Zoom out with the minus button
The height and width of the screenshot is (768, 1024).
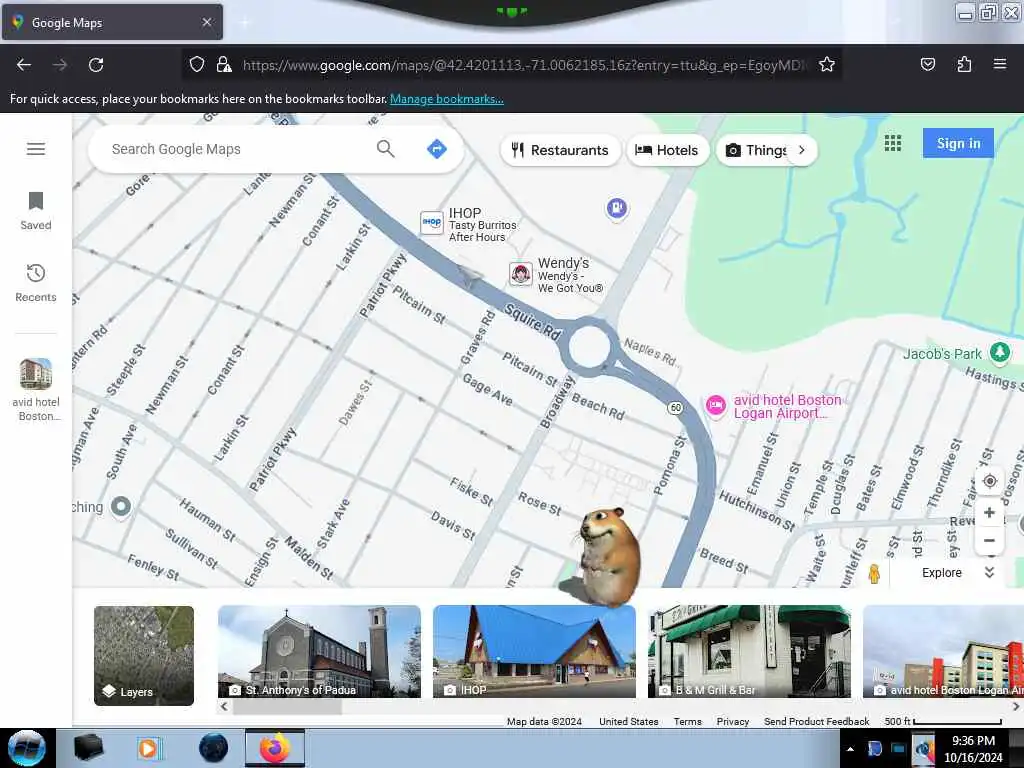pyautogui.click(x=989, y=541)
